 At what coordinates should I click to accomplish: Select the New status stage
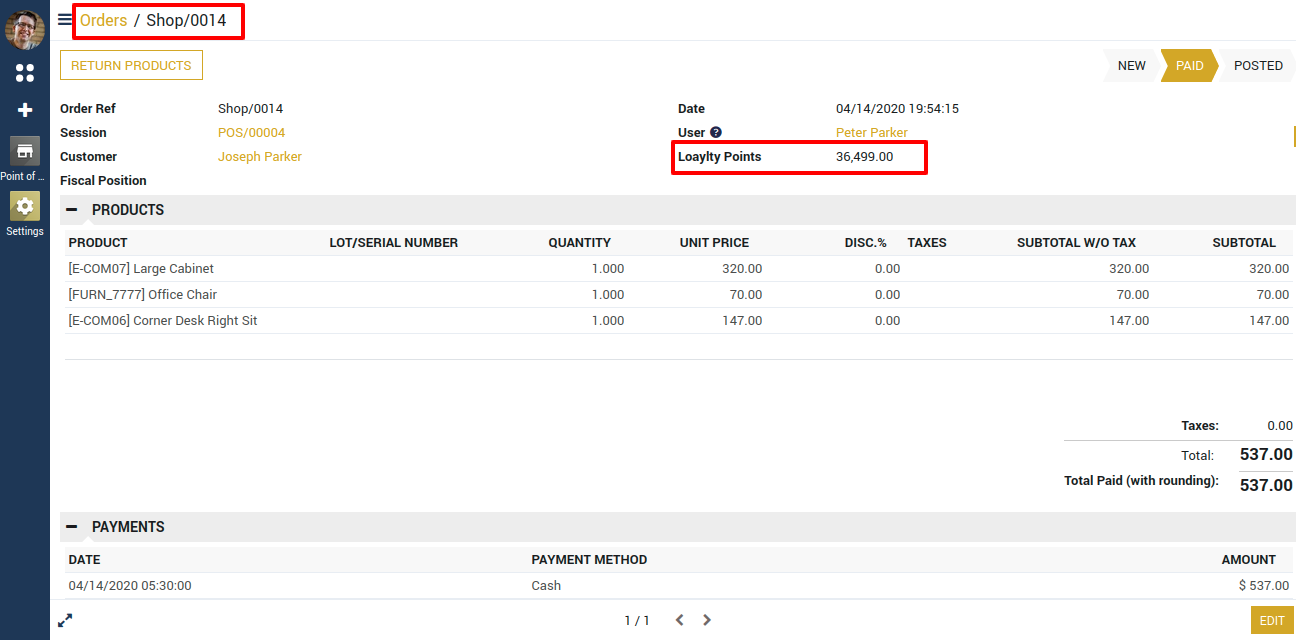1131,66
